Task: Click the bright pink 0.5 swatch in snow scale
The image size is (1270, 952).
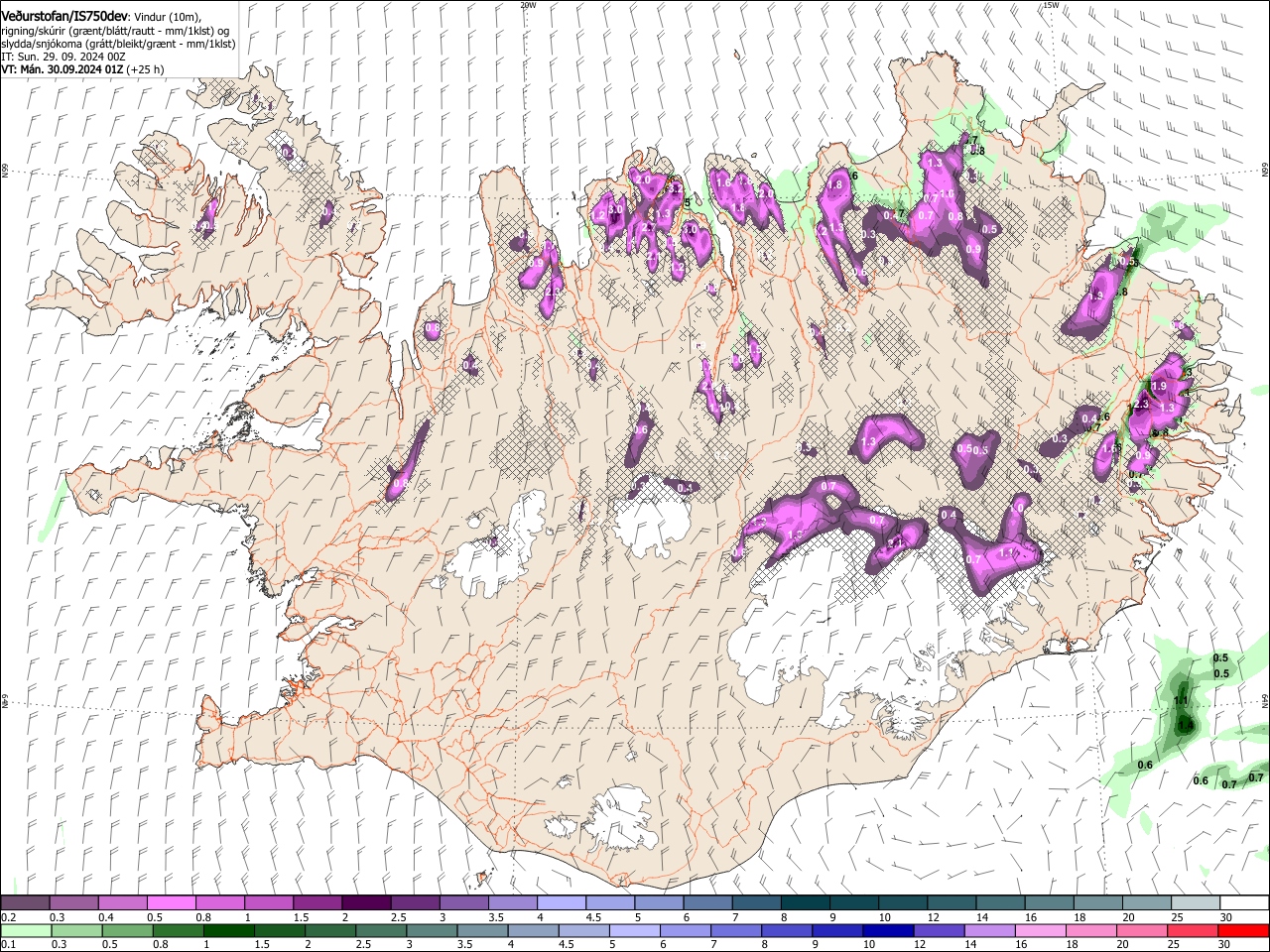Action: click(x=171, y=902)
